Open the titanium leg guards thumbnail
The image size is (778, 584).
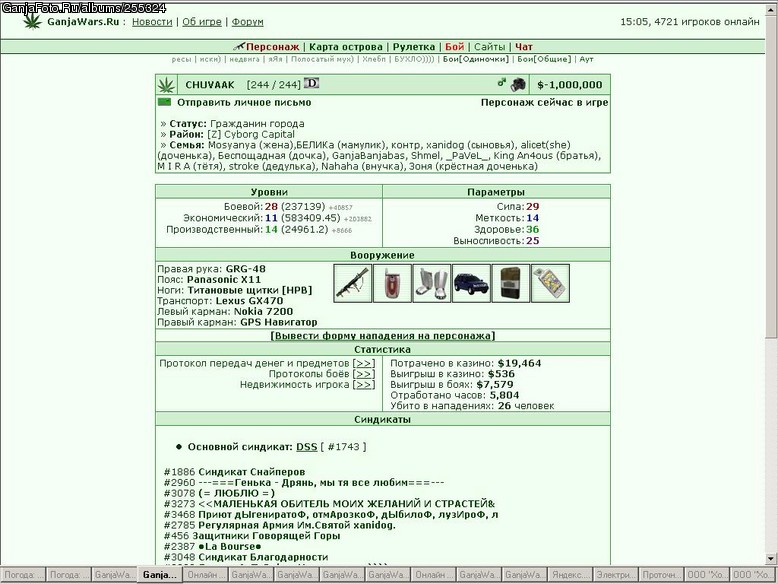tap(432, 283)
